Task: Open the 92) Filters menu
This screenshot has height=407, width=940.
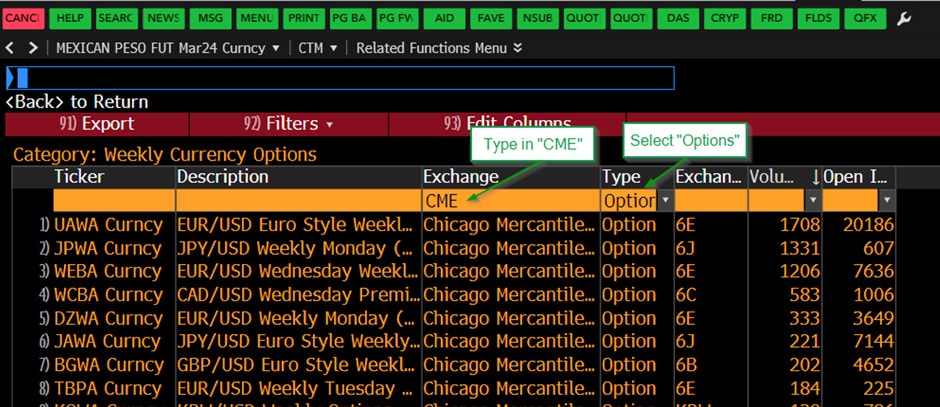Action: point(288,124)
